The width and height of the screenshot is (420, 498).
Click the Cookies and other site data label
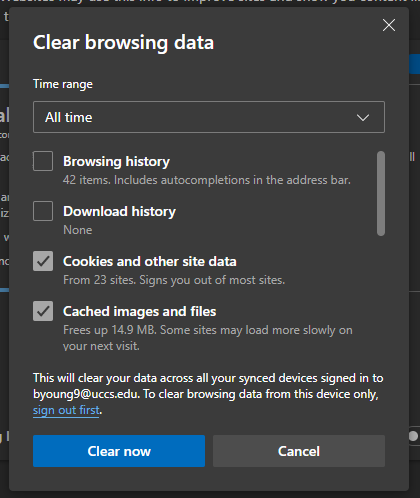pyautogui.click(x=150, y=261)
